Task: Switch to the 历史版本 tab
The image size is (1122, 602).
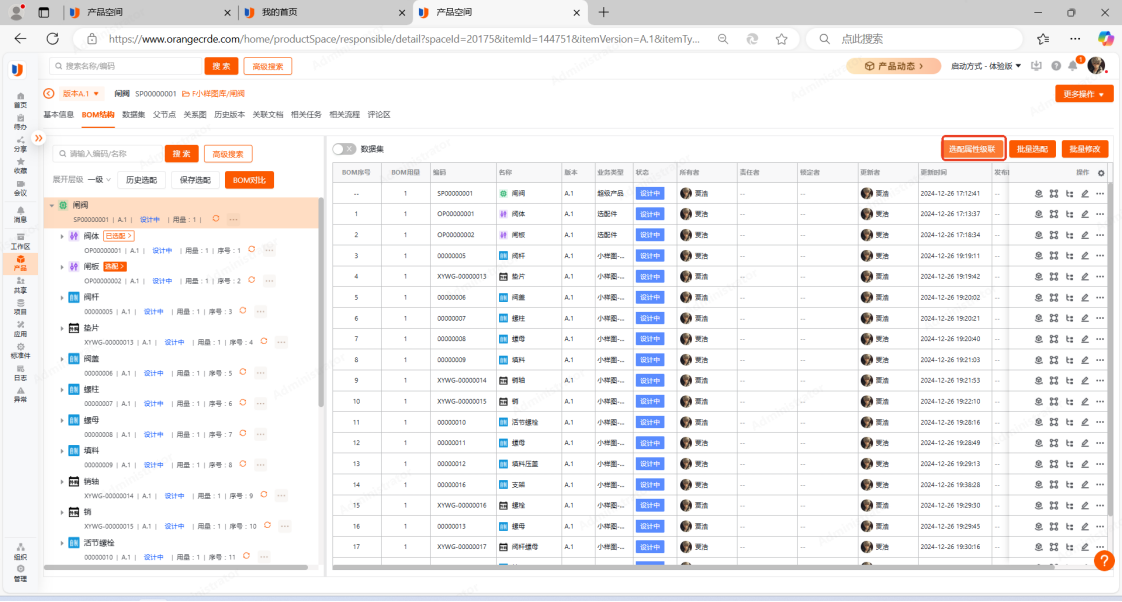Action: 229,114
